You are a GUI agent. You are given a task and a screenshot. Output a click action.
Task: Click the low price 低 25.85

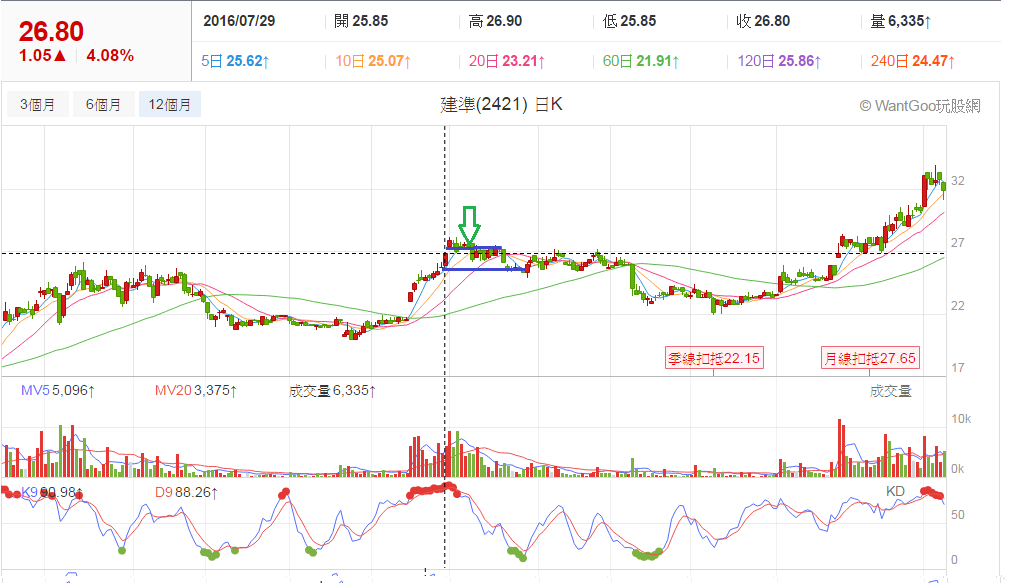629,21
